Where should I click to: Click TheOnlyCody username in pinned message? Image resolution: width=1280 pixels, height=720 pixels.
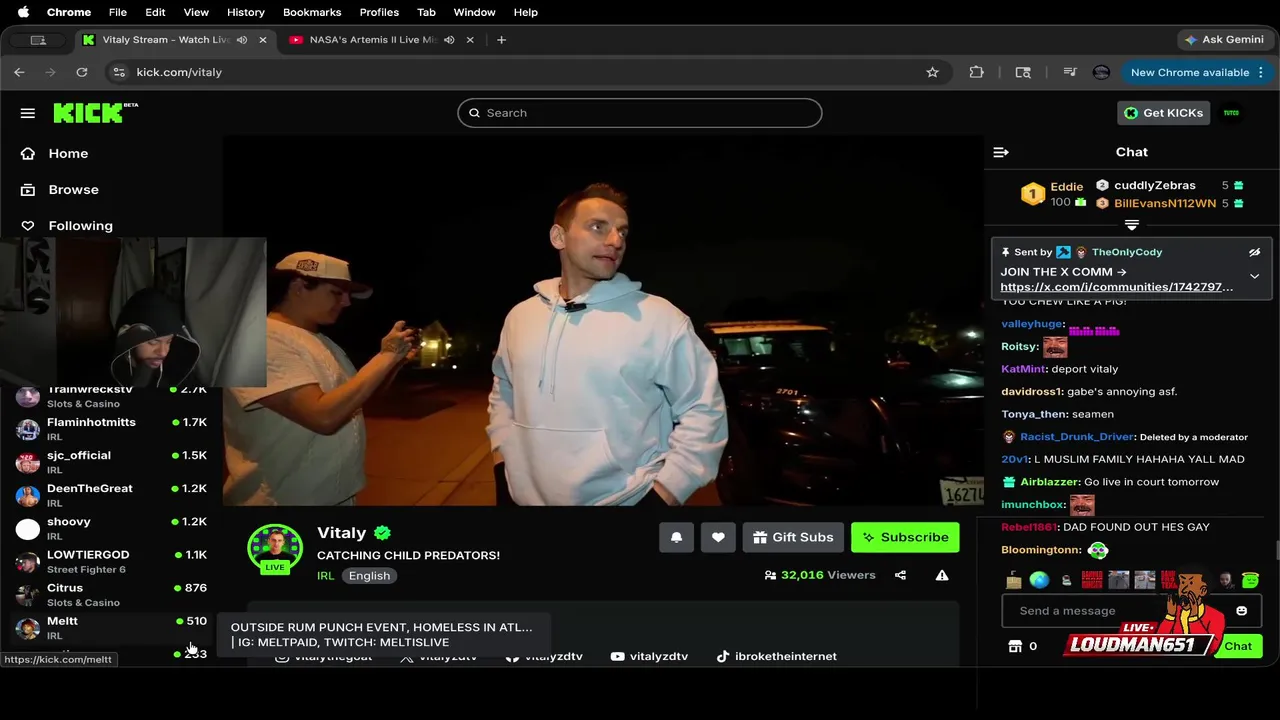1126,252
